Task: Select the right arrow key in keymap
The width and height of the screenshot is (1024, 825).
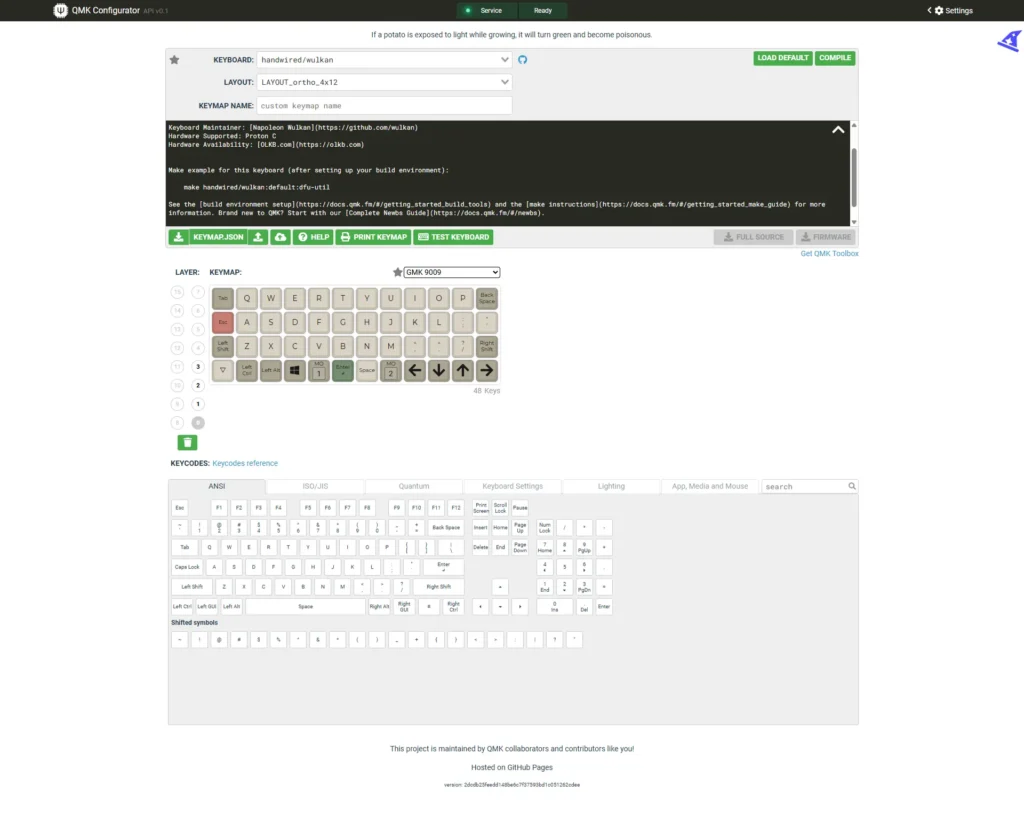Action: pos(487,370)
